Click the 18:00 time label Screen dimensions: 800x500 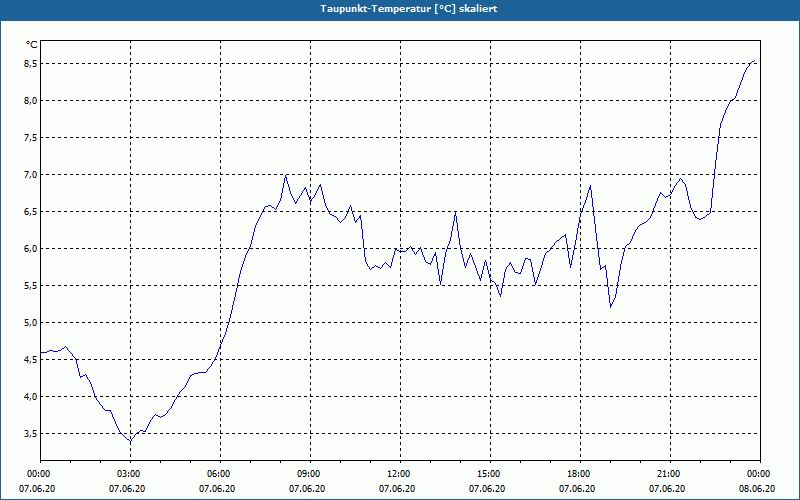(580, 474)
